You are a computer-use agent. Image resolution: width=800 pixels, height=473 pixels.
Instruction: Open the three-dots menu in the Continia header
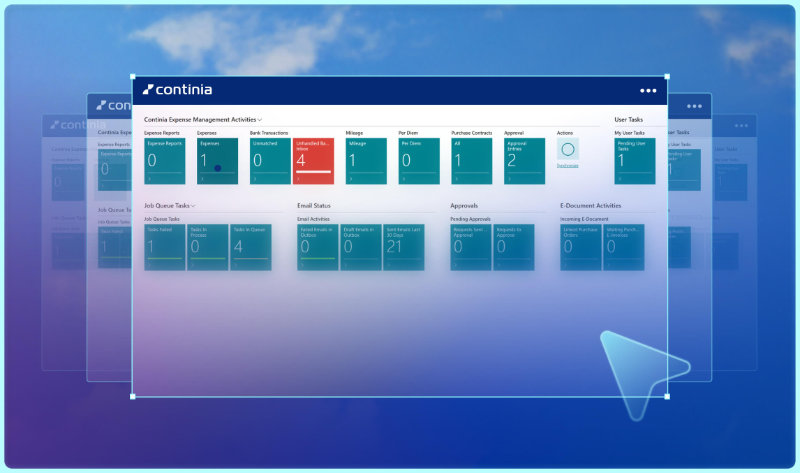click(x=648, y=91)
